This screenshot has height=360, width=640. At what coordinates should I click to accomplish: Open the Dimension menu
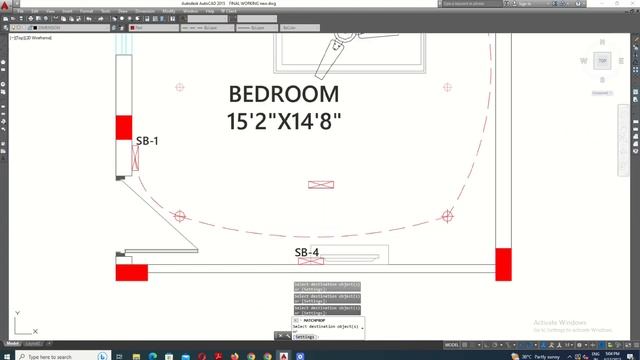[x=145, y=11]
